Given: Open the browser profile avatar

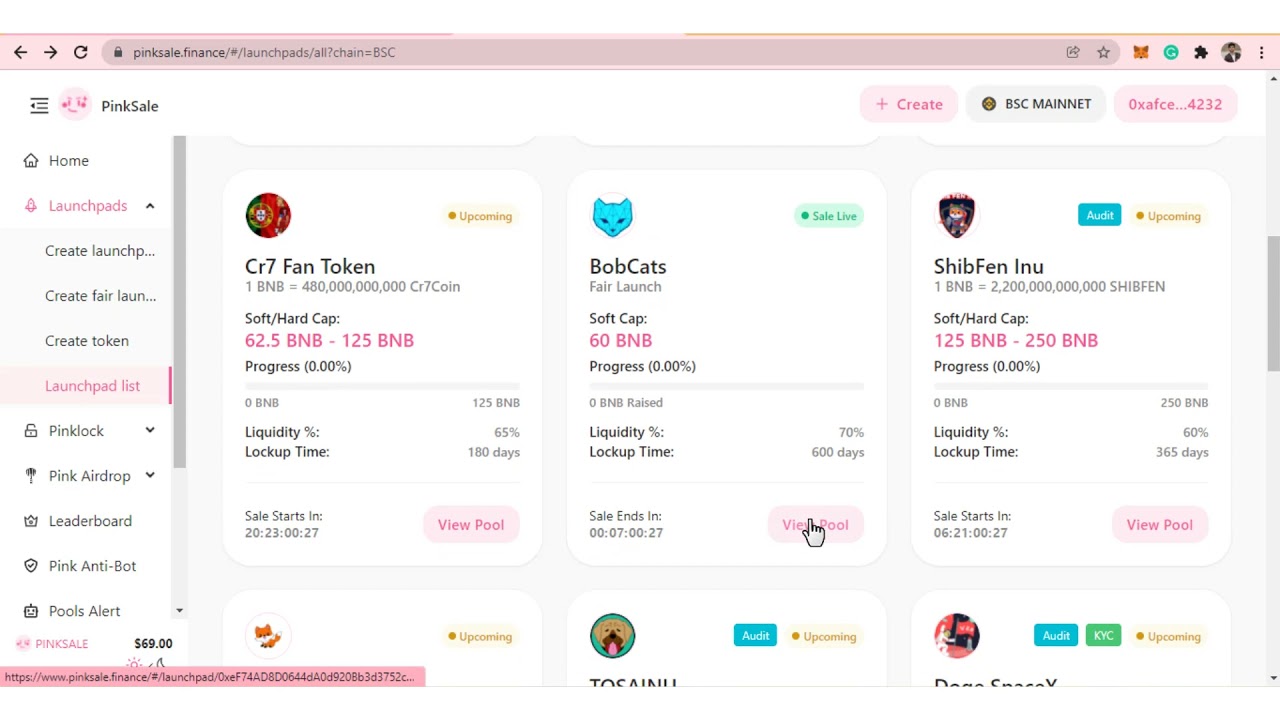Looking at the screenshot, I should [1231, 52].
